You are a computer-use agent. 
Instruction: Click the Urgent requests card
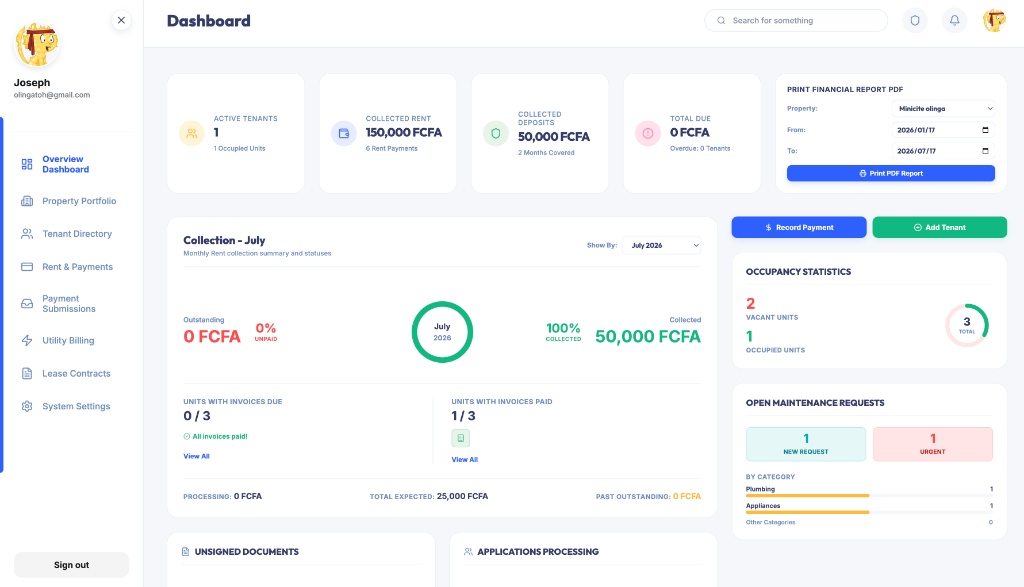933,444
